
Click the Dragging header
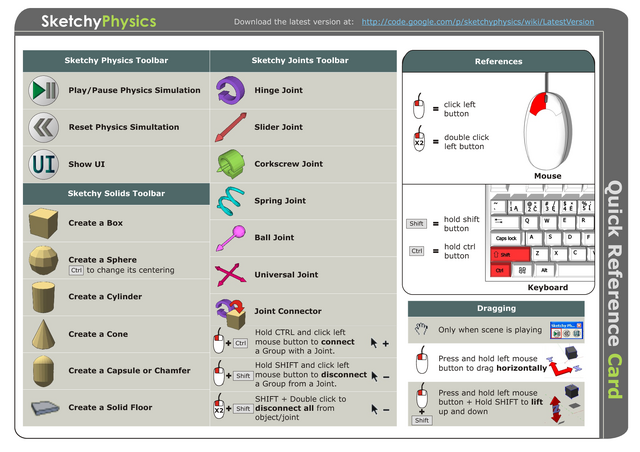tap(496, 309)
